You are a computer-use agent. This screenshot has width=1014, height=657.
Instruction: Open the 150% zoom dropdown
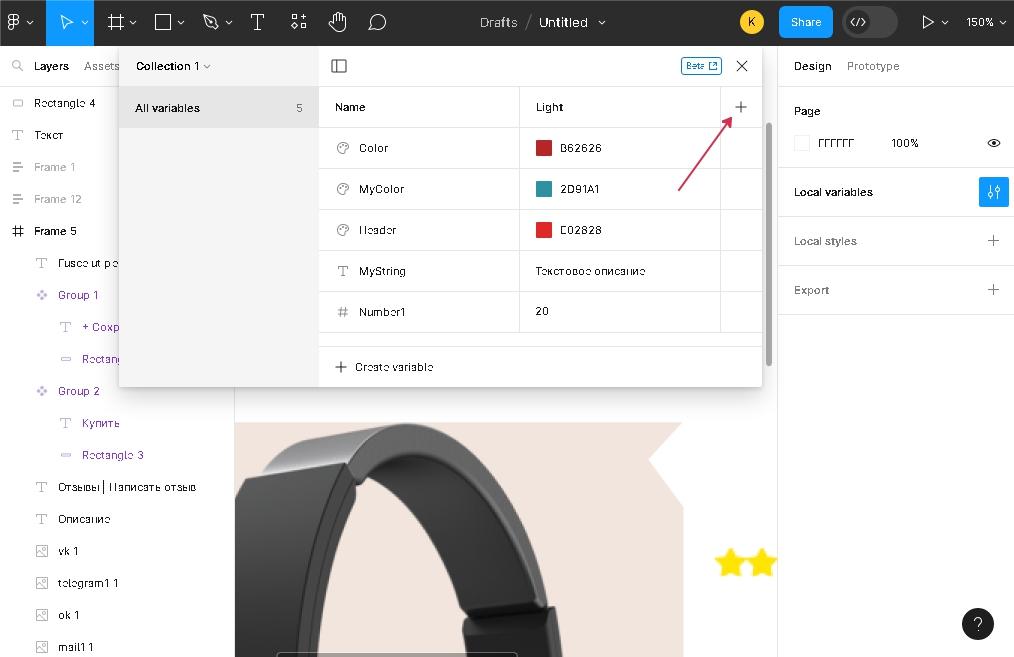(985, 22)
